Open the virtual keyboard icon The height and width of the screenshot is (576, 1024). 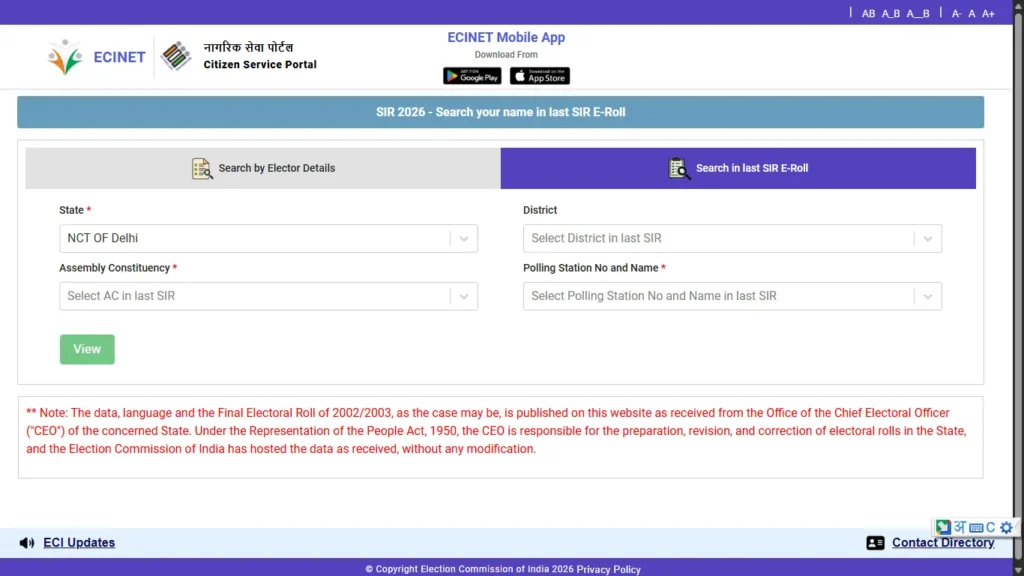pos(976,528)
